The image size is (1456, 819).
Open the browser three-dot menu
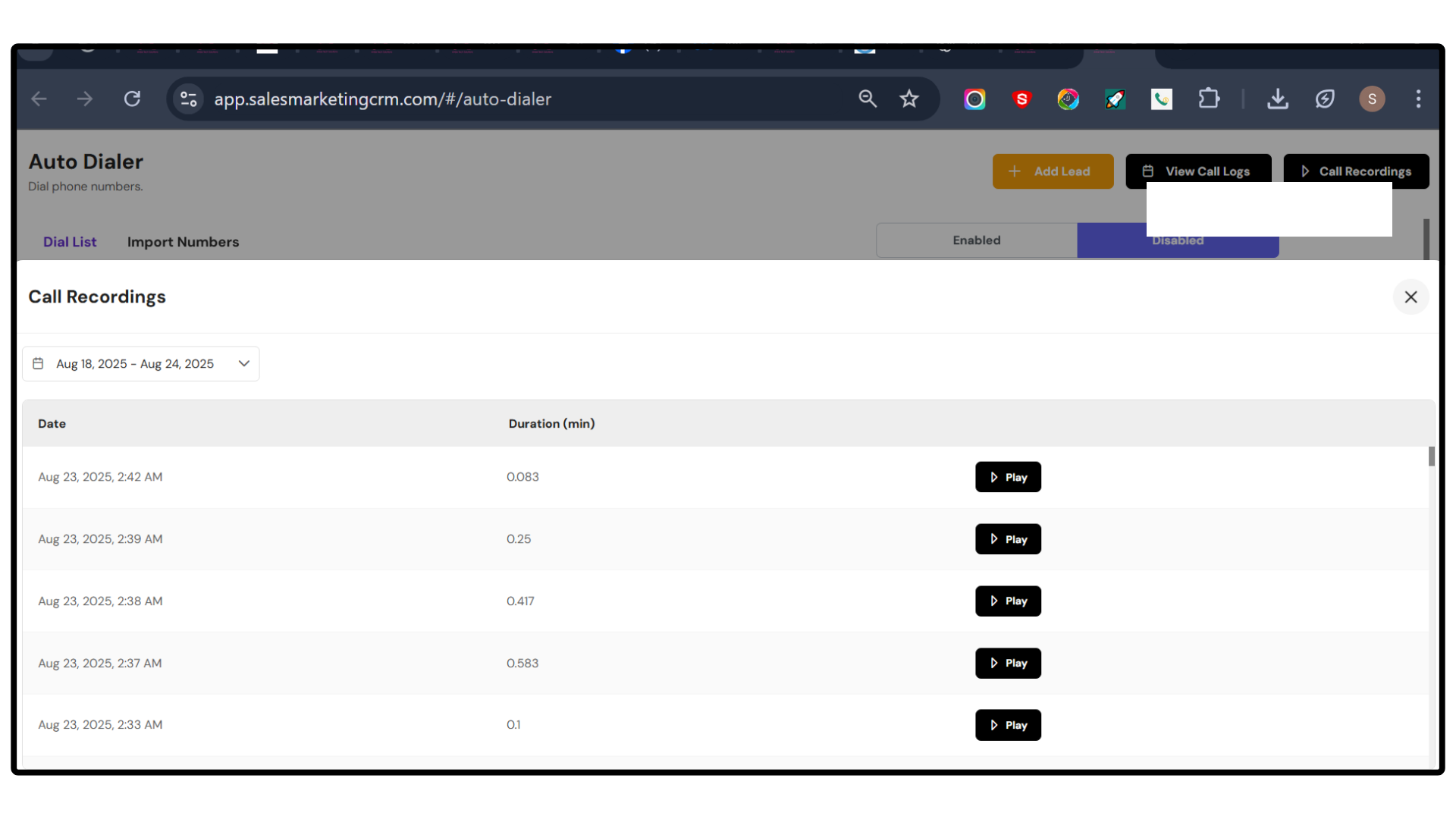click(1418, 99)
